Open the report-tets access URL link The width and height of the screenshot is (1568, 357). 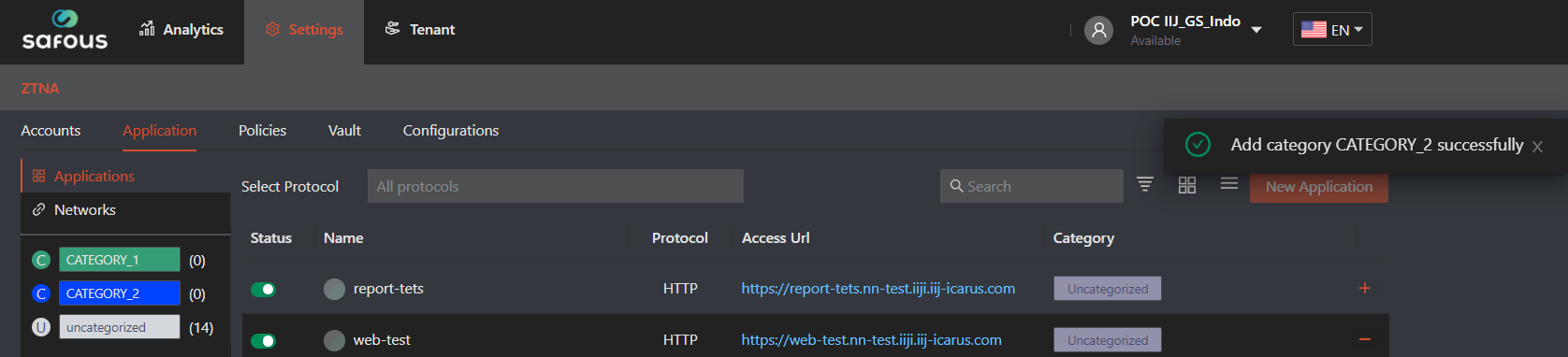click(878, 288)
